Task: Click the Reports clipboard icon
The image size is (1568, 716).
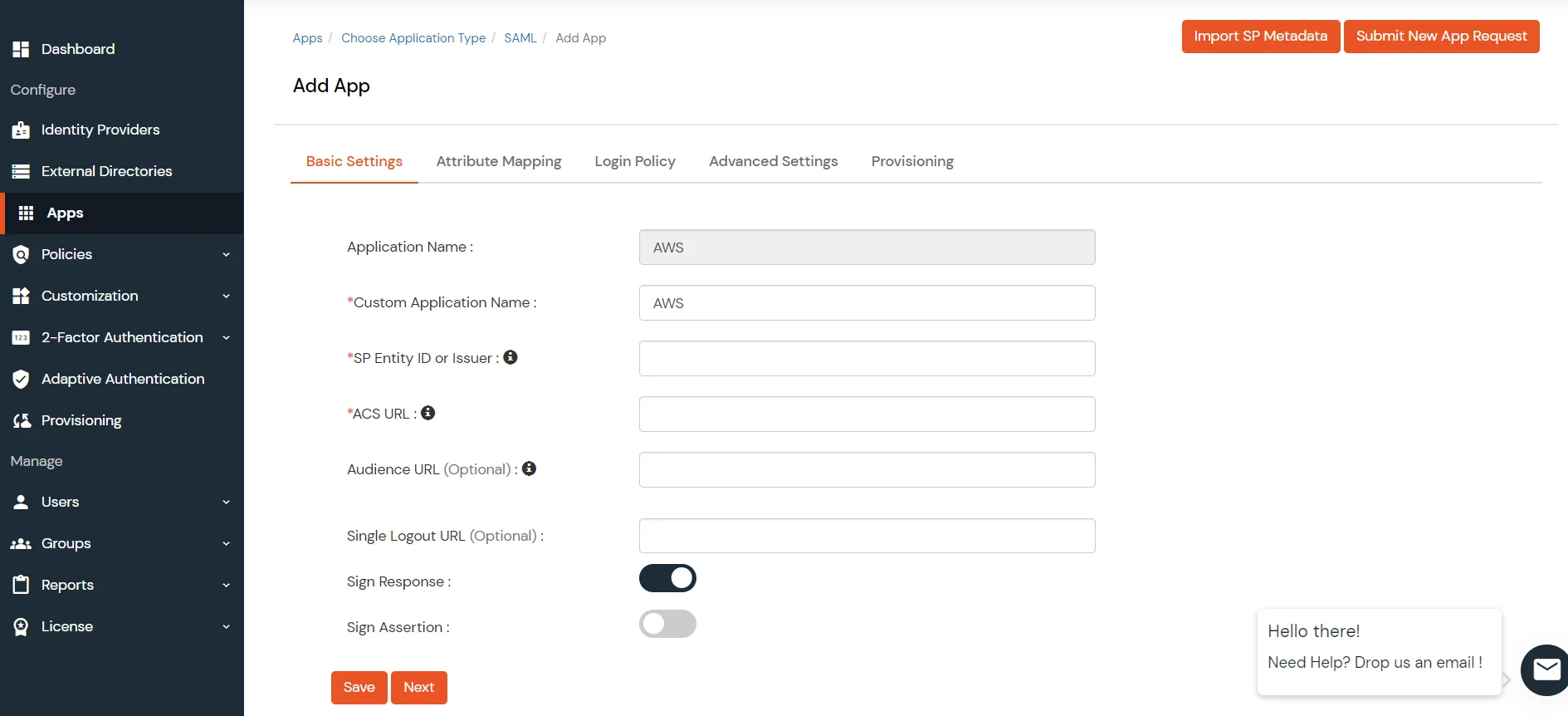Action: [21, 585]
